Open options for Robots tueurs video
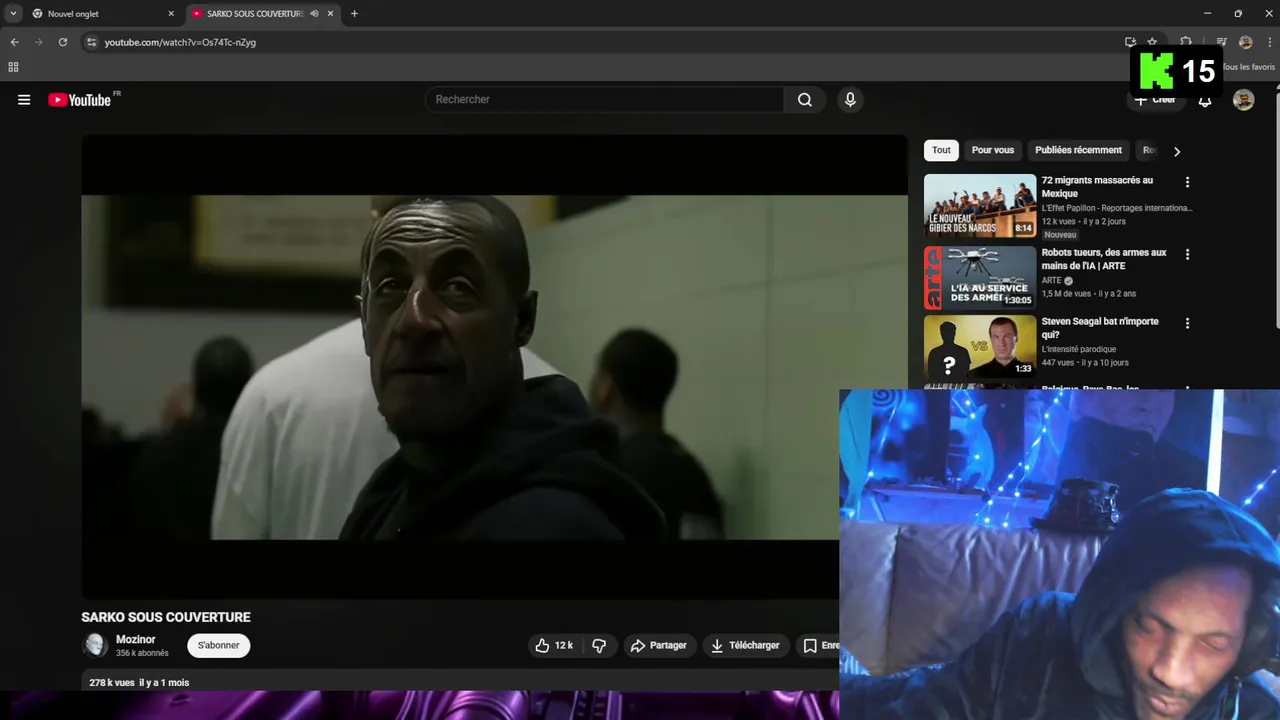1280x720 pixels. (x=1187, y=255)
